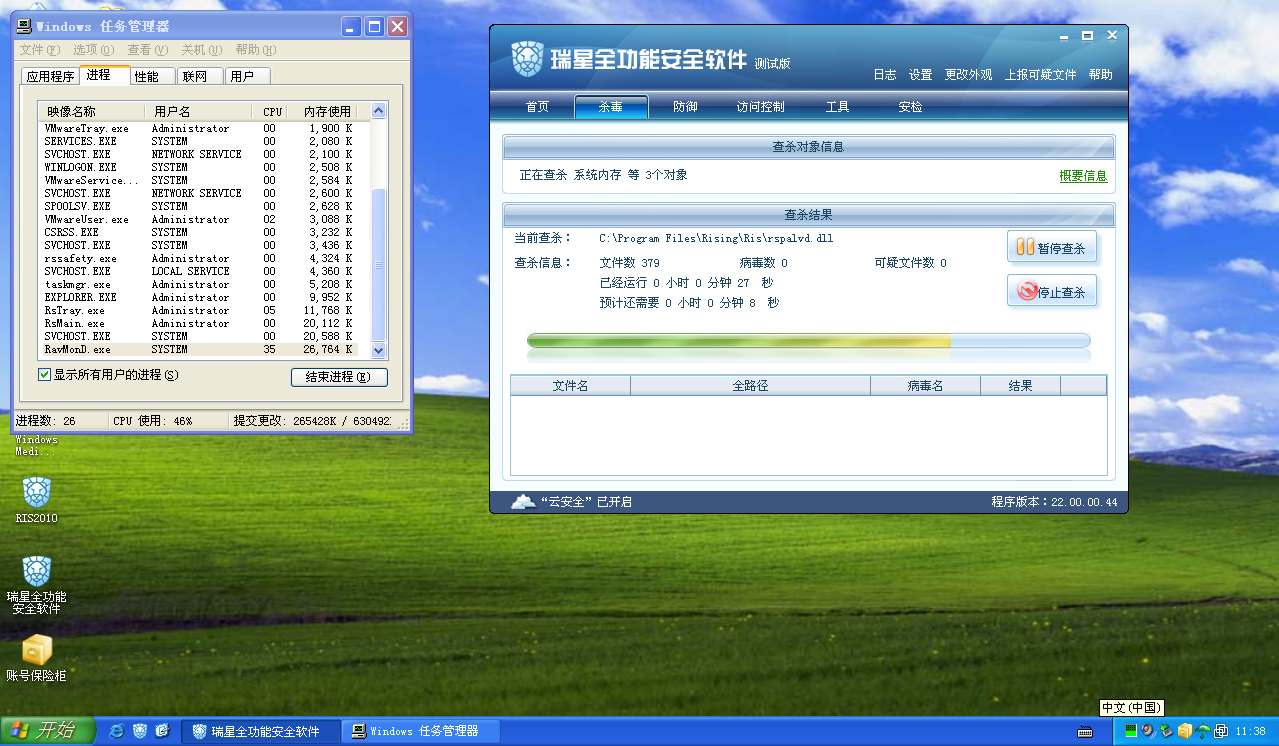Open the 查看 menu in Task Manager

coord(147,50)
